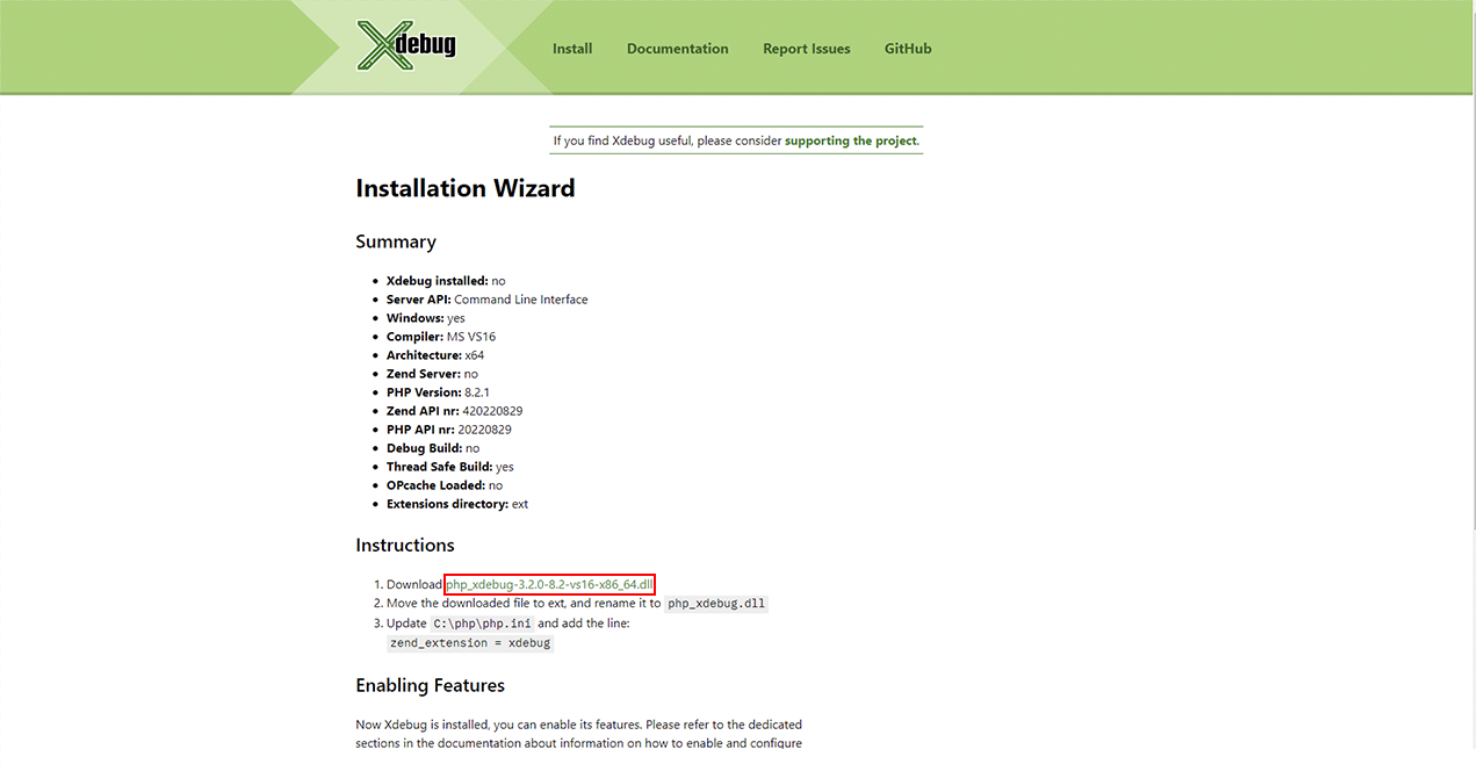This screenshot has width=1476, height=778.
Task: Click the 'Summary' heading
Action: [x=396, y=242]
